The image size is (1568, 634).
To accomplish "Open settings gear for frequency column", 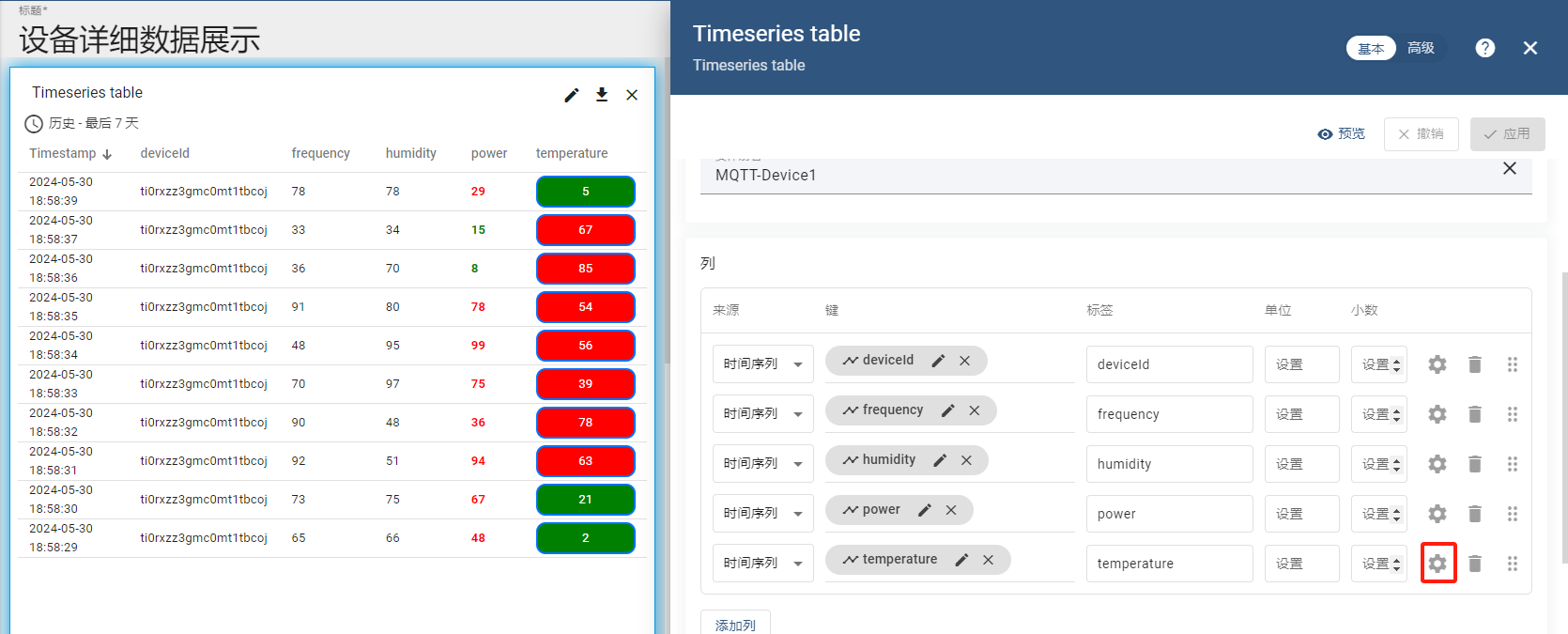I will pyautogui.click(x=1437, y=414).
